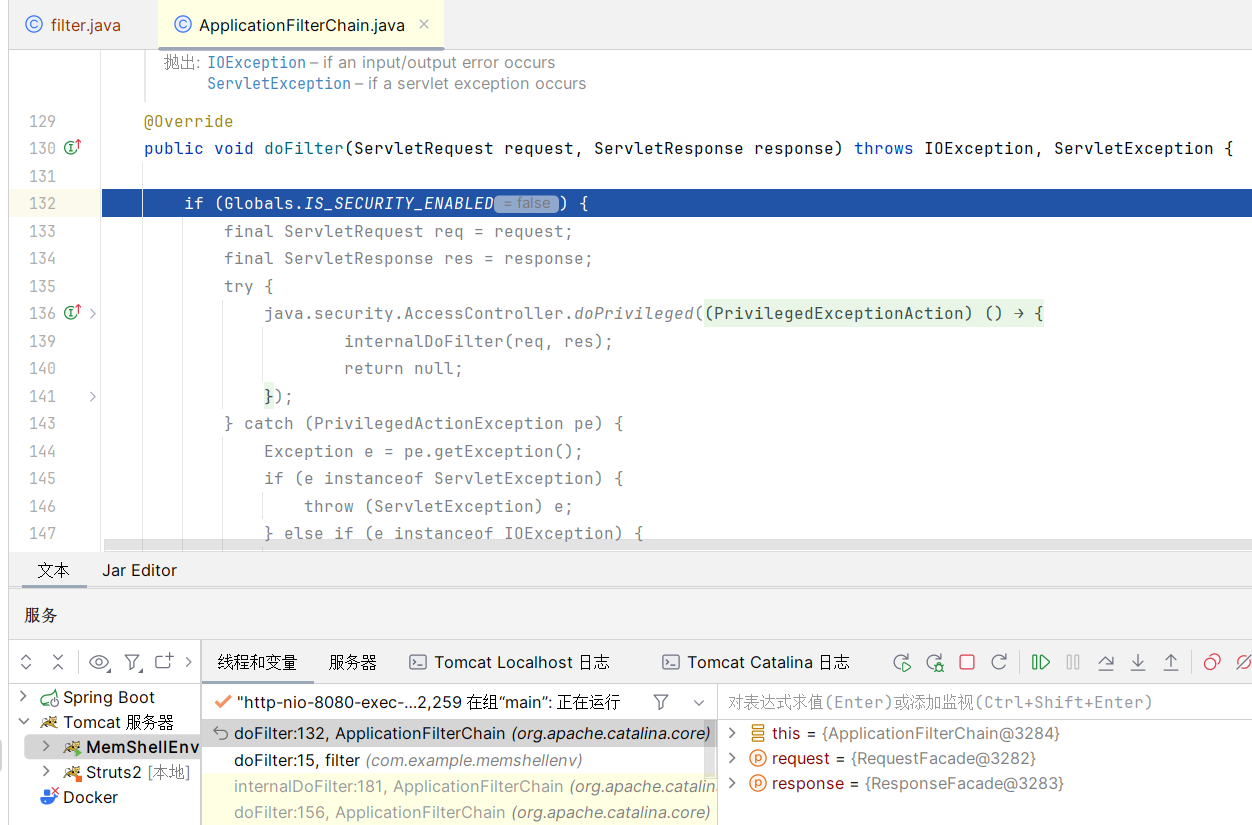This screenshot has height=825, width=1252.
Task: Select the Docker service item
Action: tap(78, 797)
